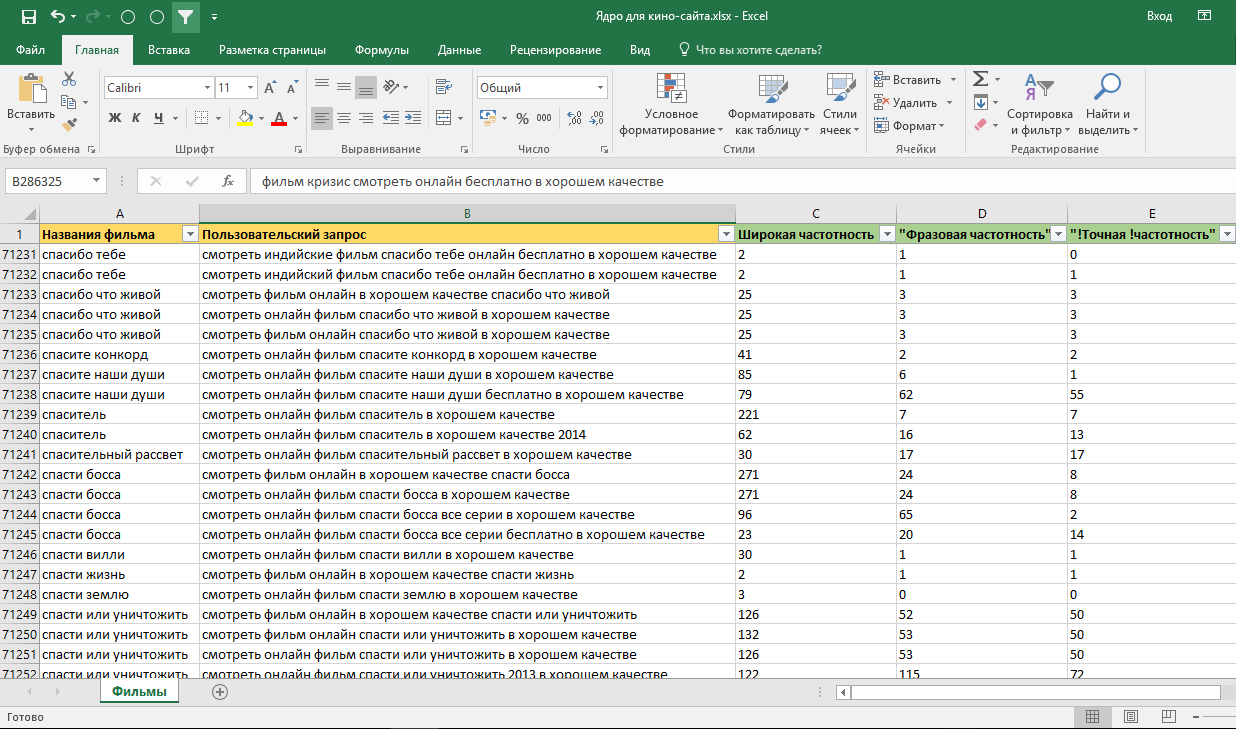
Task: Click the Cut scissors icon
Action: 69,79
